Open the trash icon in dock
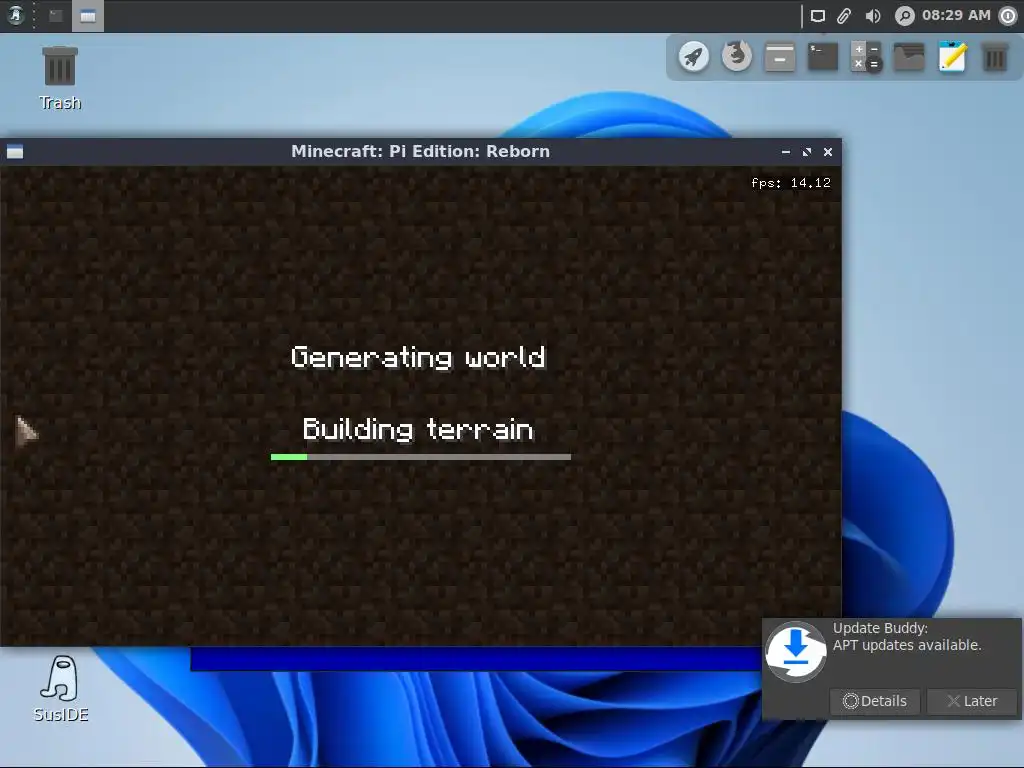This screenshot has height=768, width=1024. 995,57
